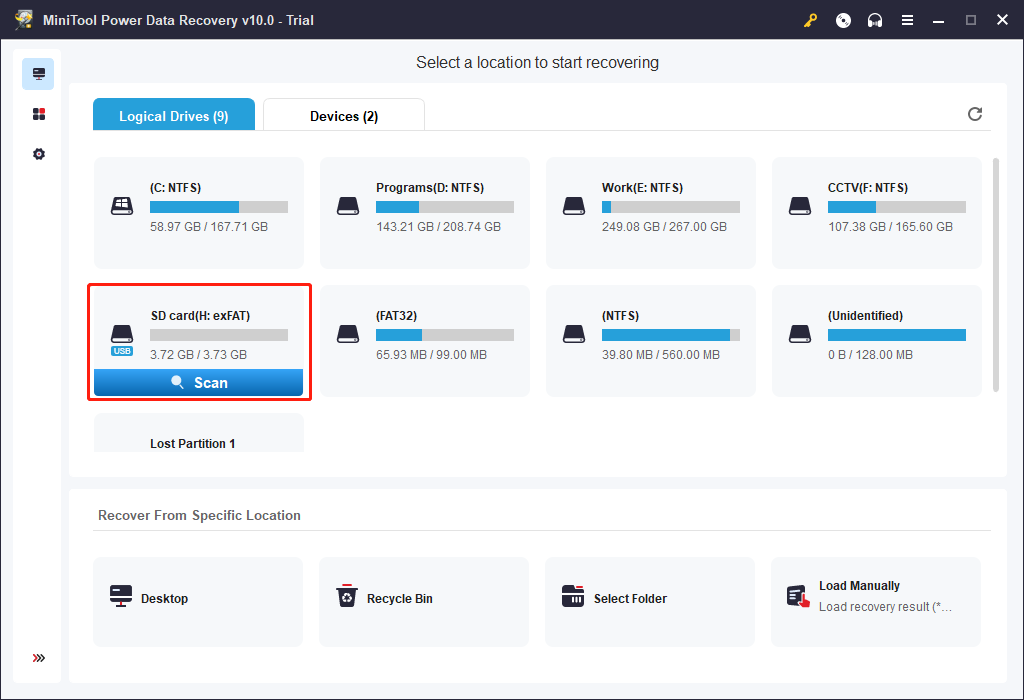Viewport: 1024px width, 700px height.
Task: Click the C: NTFS Windows drive icon
Action: coord(122,206)
